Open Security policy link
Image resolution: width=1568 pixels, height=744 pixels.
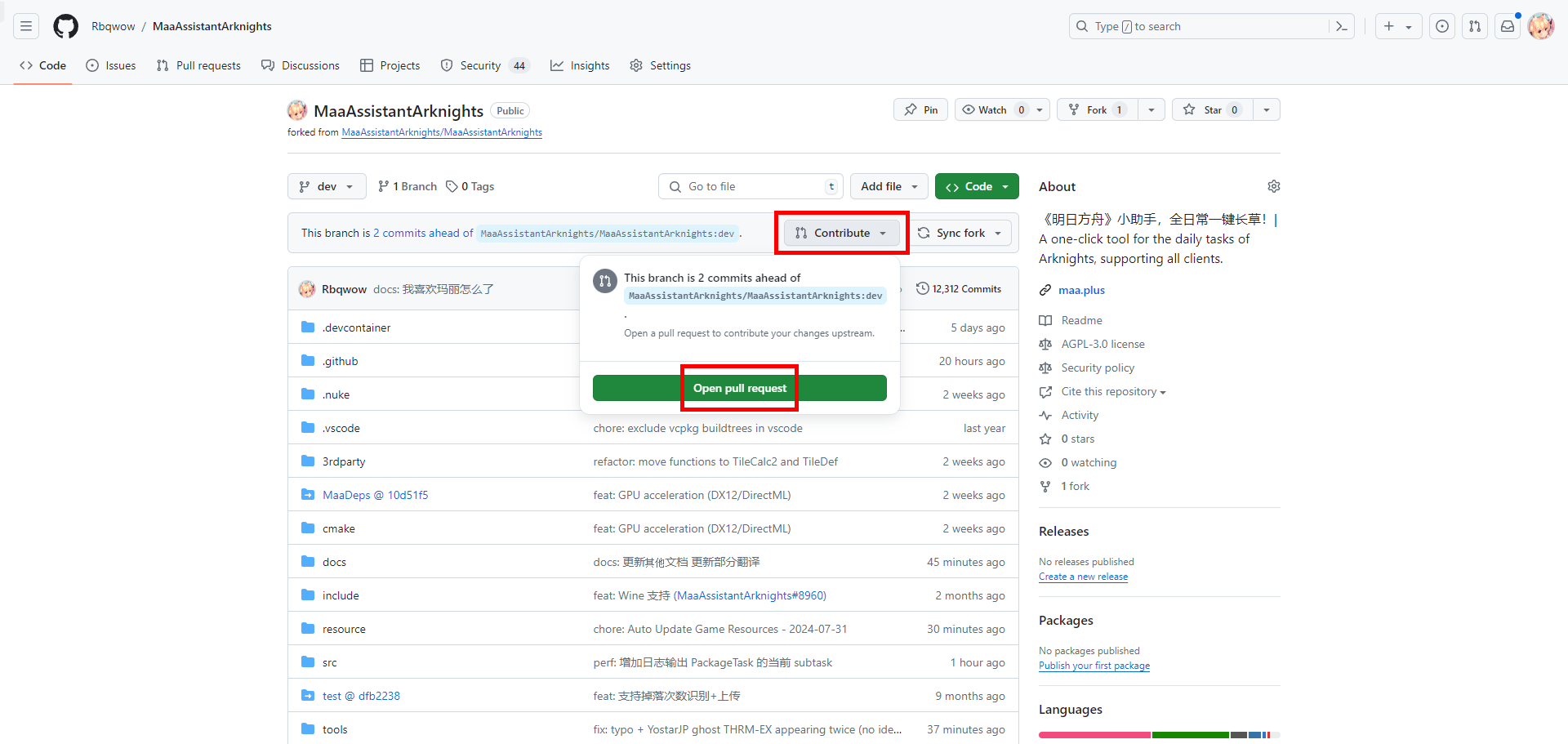1087,368
